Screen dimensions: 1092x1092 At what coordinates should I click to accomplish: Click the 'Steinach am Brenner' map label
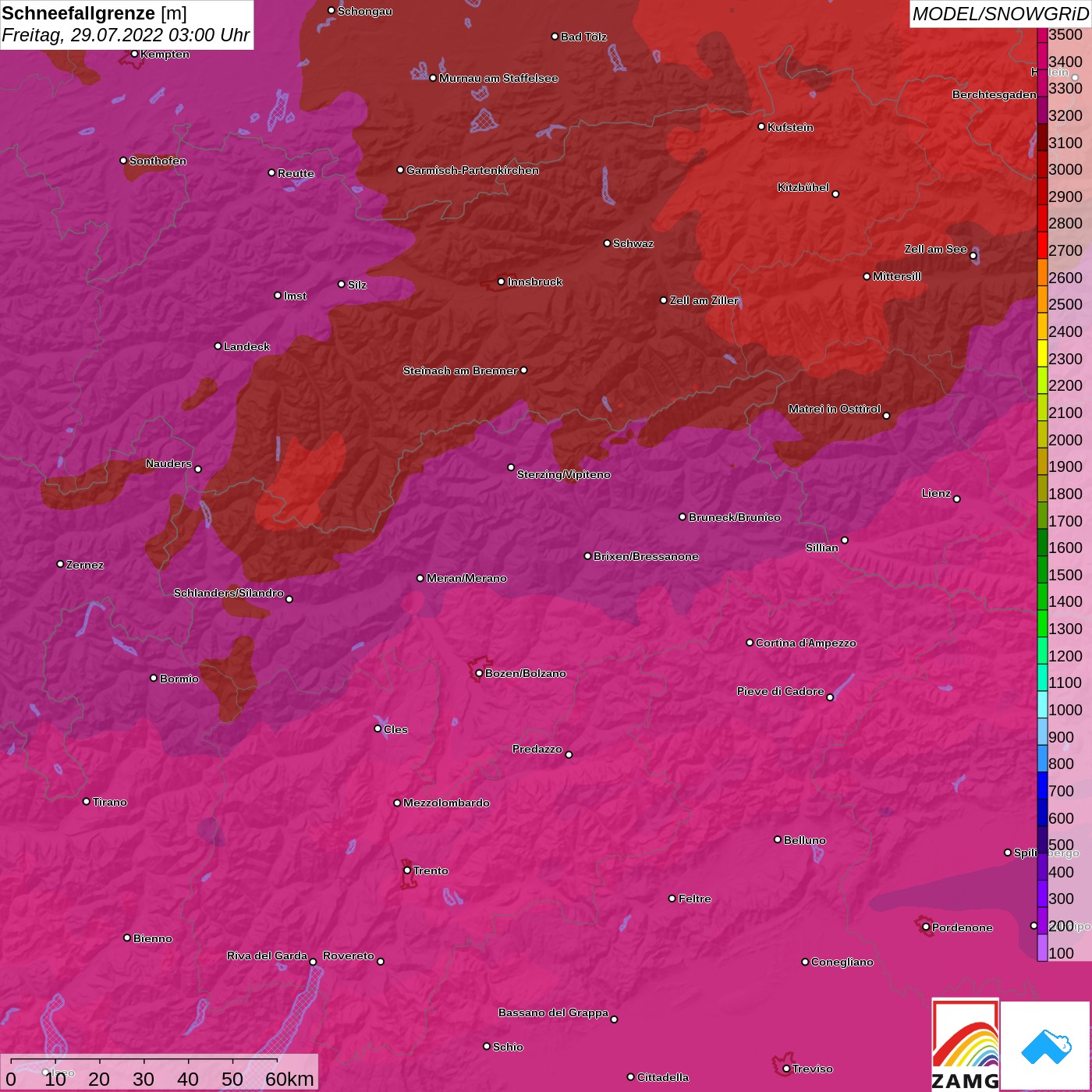point(460,370)
